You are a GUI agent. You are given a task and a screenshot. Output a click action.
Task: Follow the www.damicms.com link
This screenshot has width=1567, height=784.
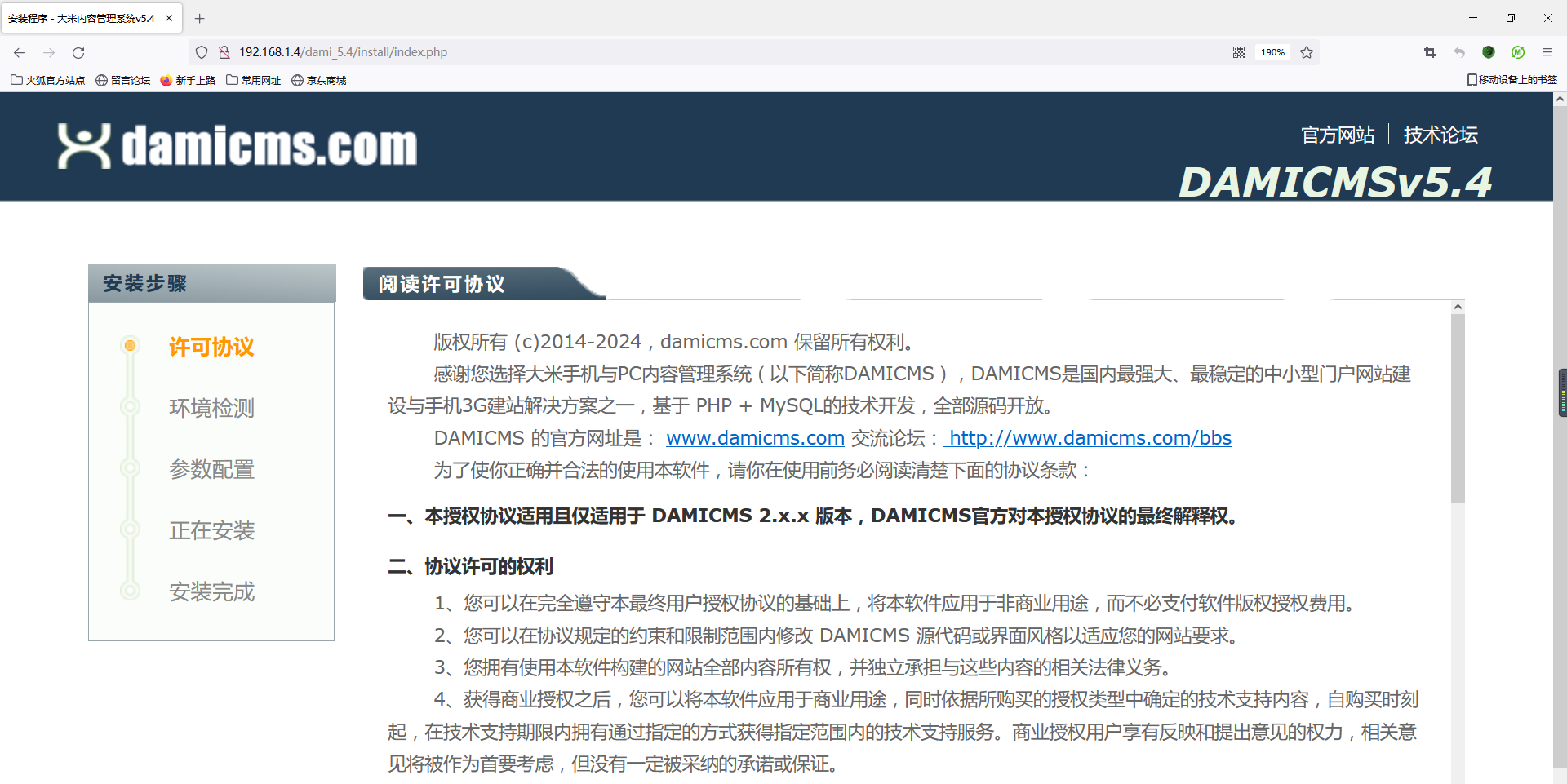coord(755,438)
